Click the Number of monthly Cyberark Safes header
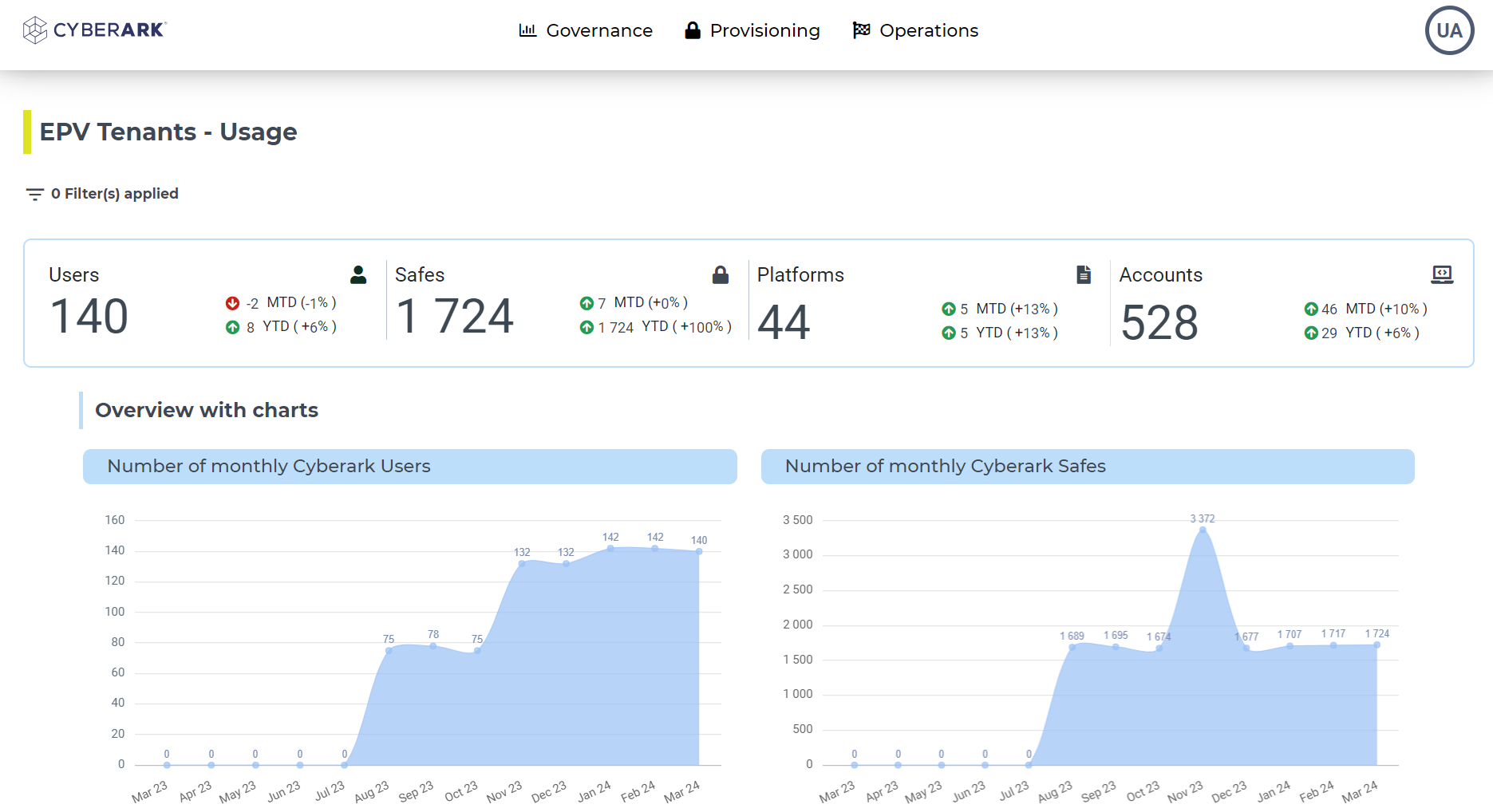1493x812 pixels. tap(1087, 467)
